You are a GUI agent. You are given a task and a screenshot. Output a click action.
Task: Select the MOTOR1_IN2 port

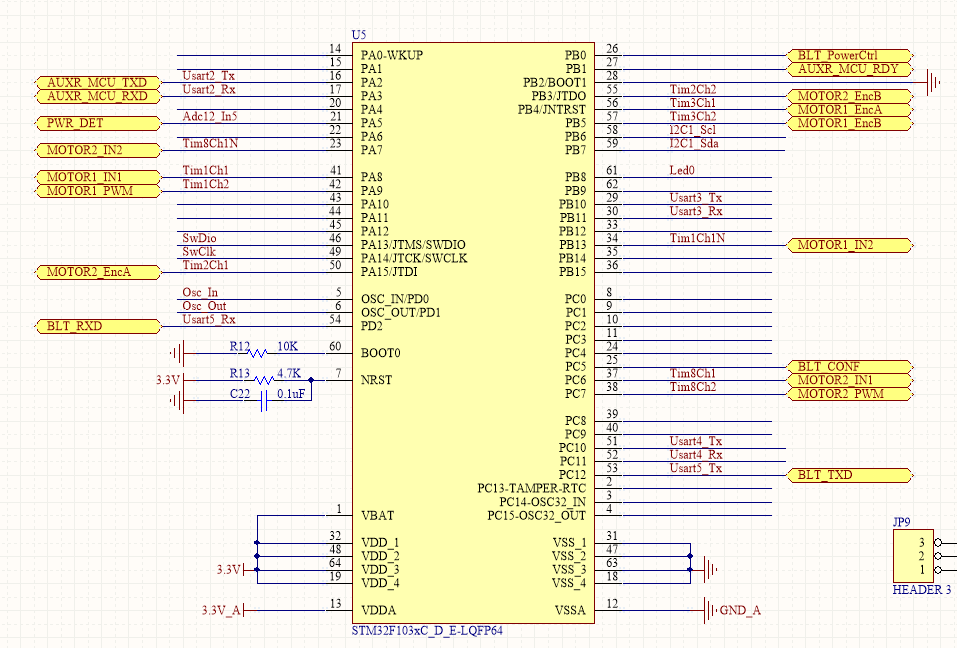click(850, 245)
